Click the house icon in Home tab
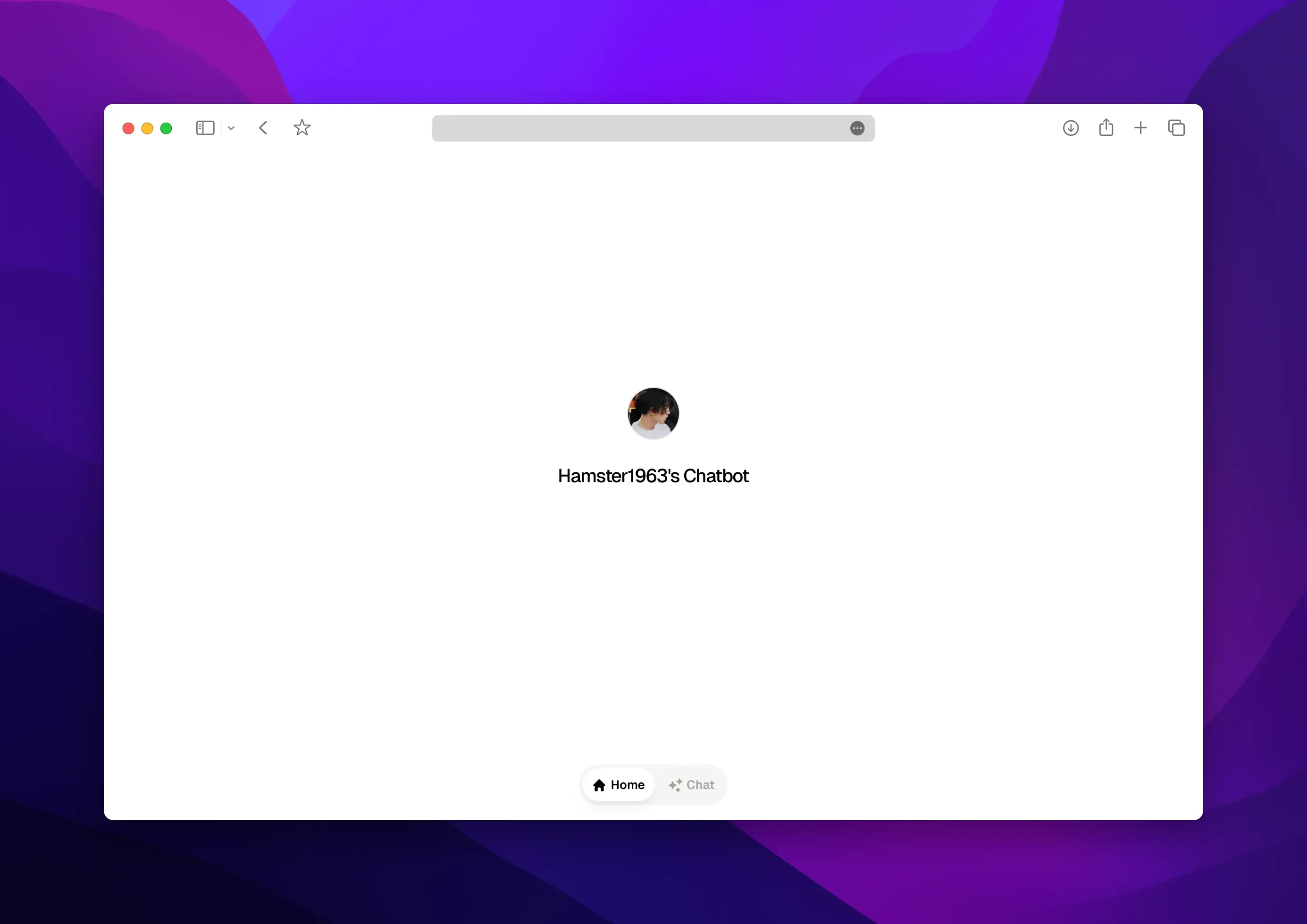This screenshot has width=1307, height=924. click(599, 786)
